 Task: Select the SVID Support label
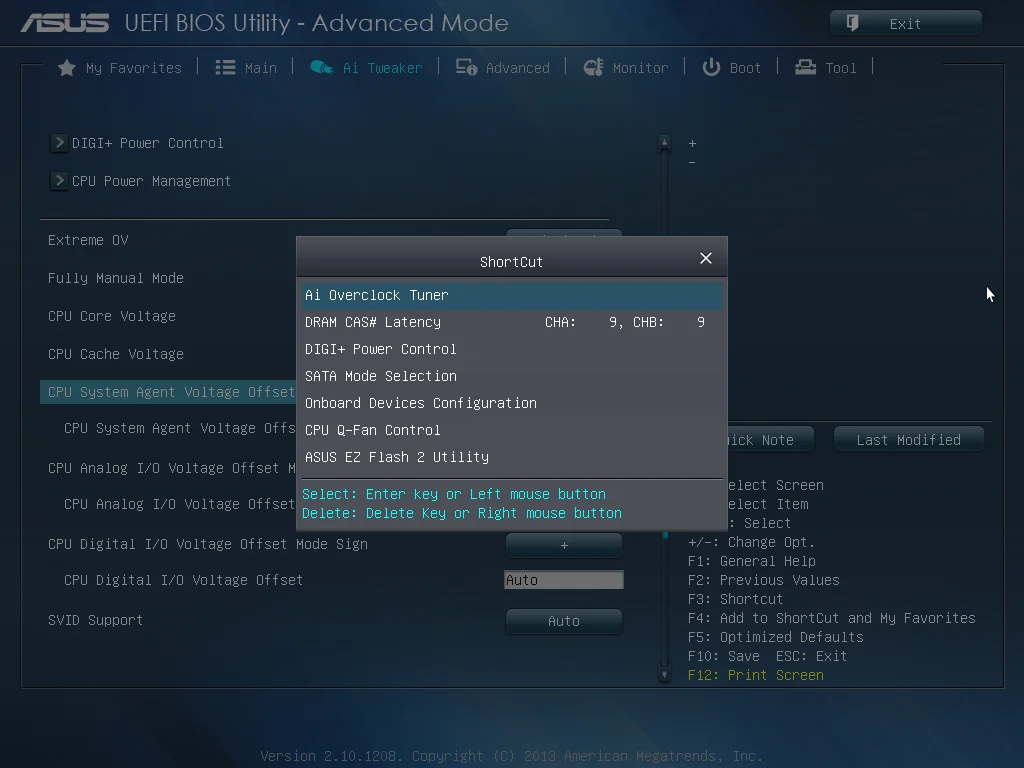pyautogui.click(x=95, y=620)
